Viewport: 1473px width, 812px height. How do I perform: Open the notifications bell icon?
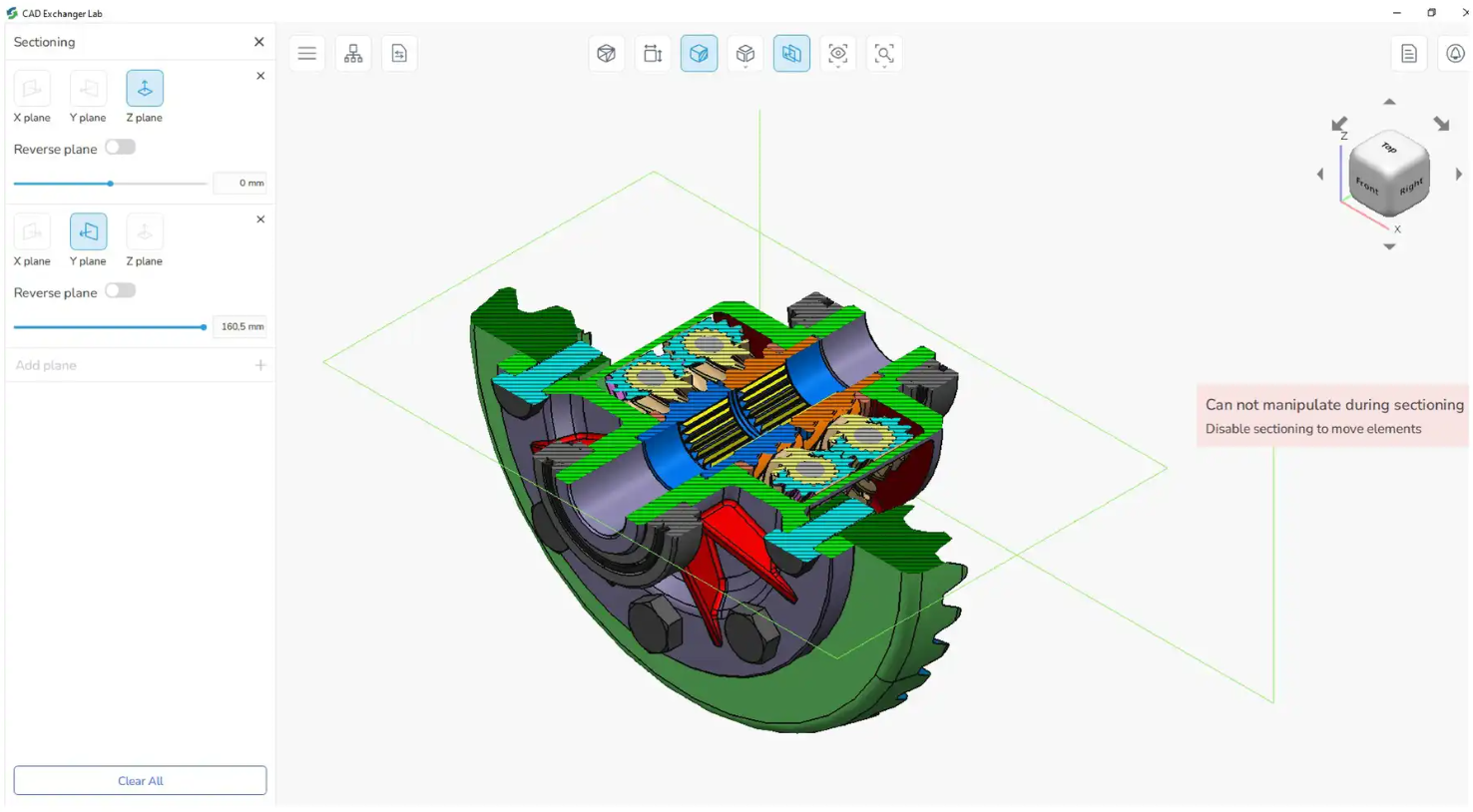click(1455, 54)
